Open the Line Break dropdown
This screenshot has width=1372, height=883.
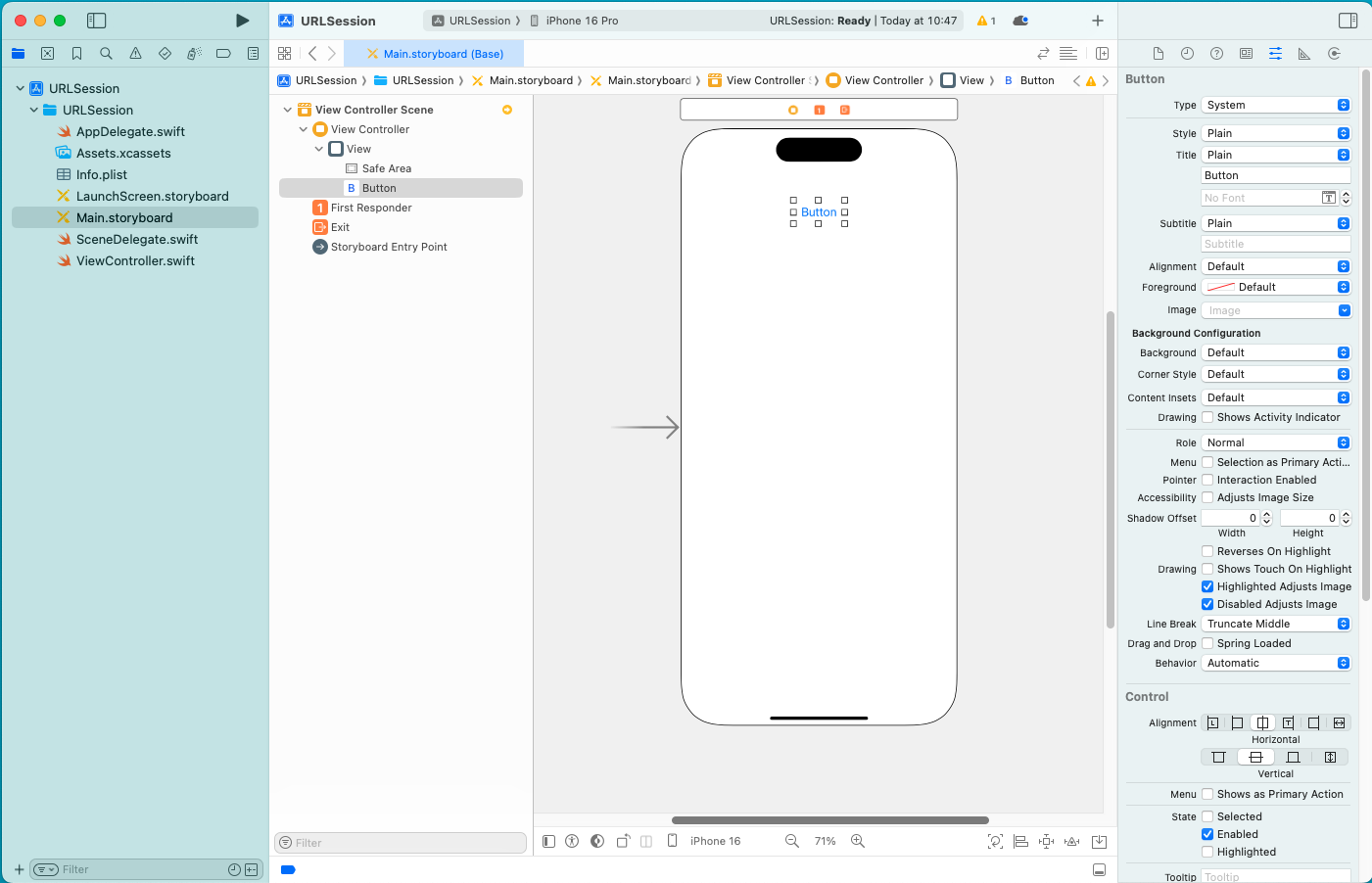[1276, 624]
